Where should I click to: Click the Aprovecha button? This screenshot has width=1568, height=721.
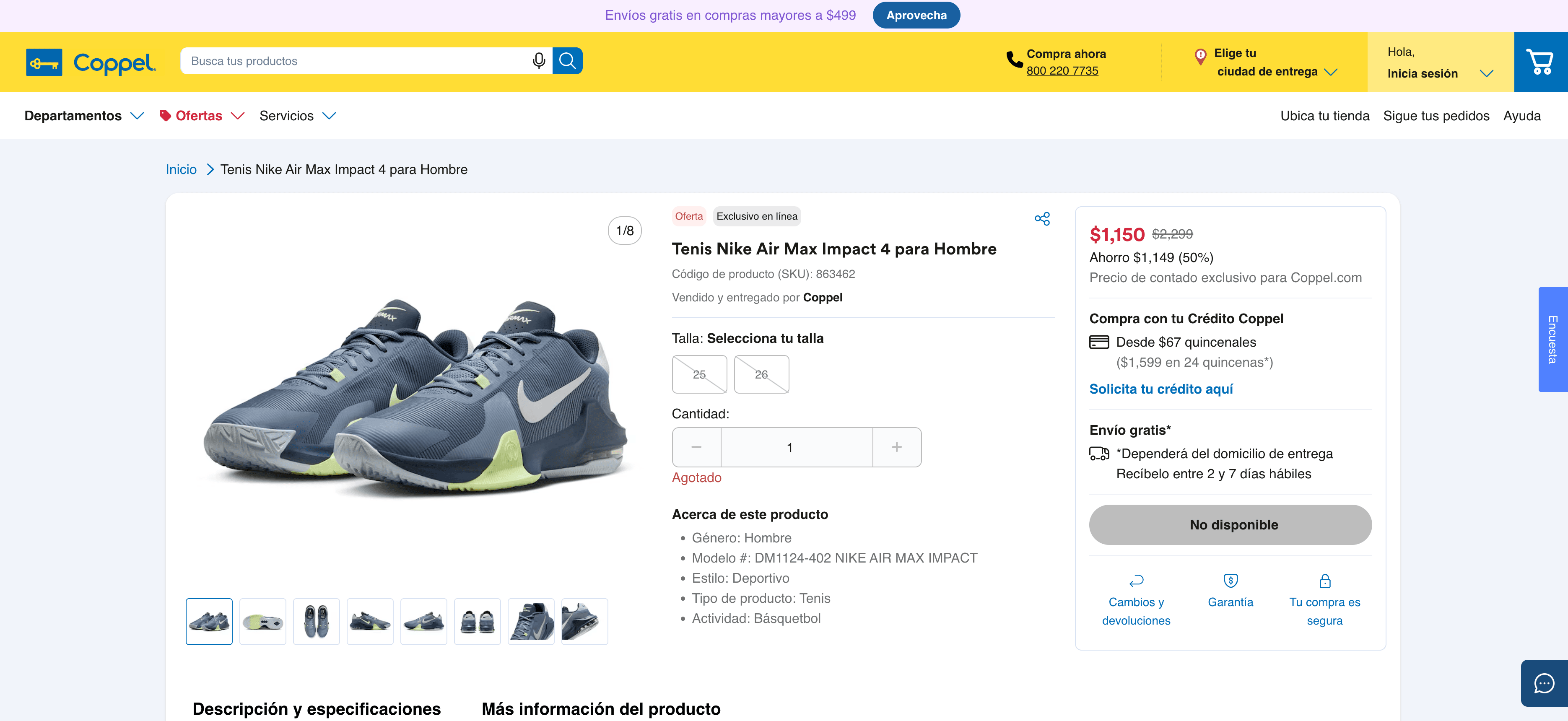click(x=916, y=15)
